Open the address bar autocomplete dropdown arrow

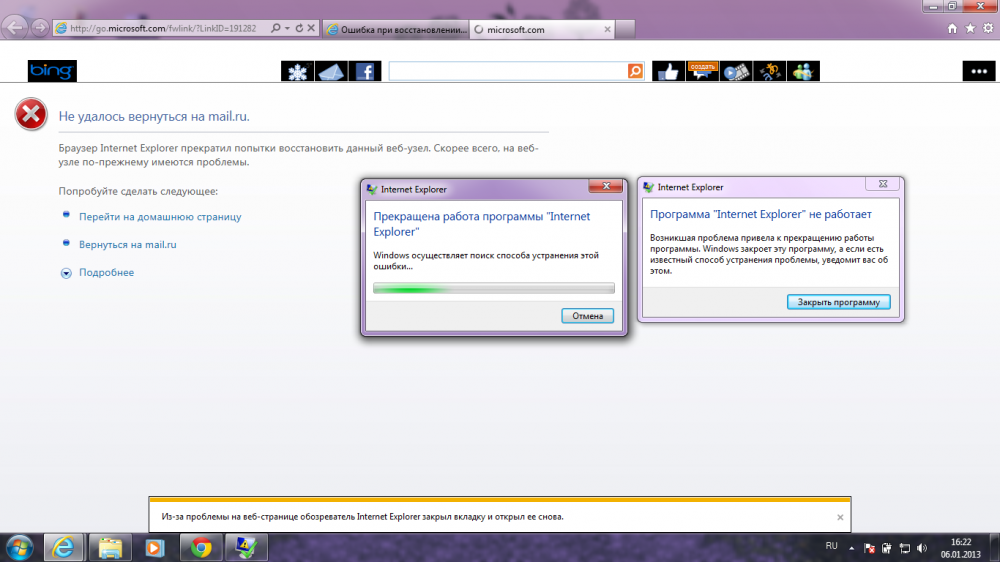pyautogui.click(x=287, y=28)
